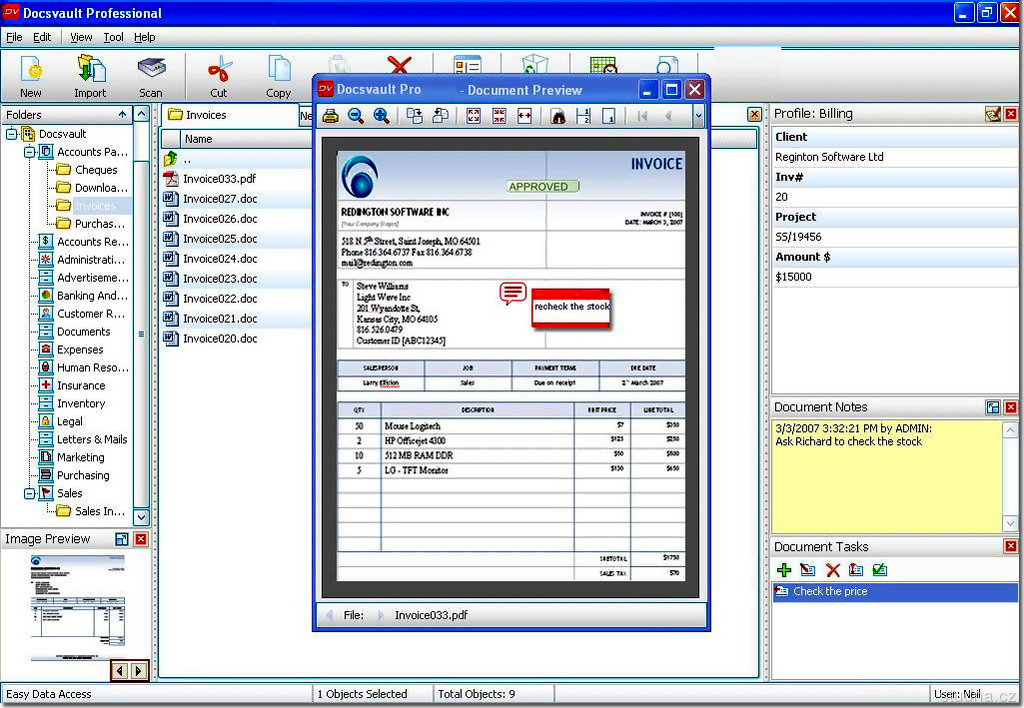This screenshot has width=1024, height=708.
Task: Collapse the Sales folder tree node
Action: 29,494
